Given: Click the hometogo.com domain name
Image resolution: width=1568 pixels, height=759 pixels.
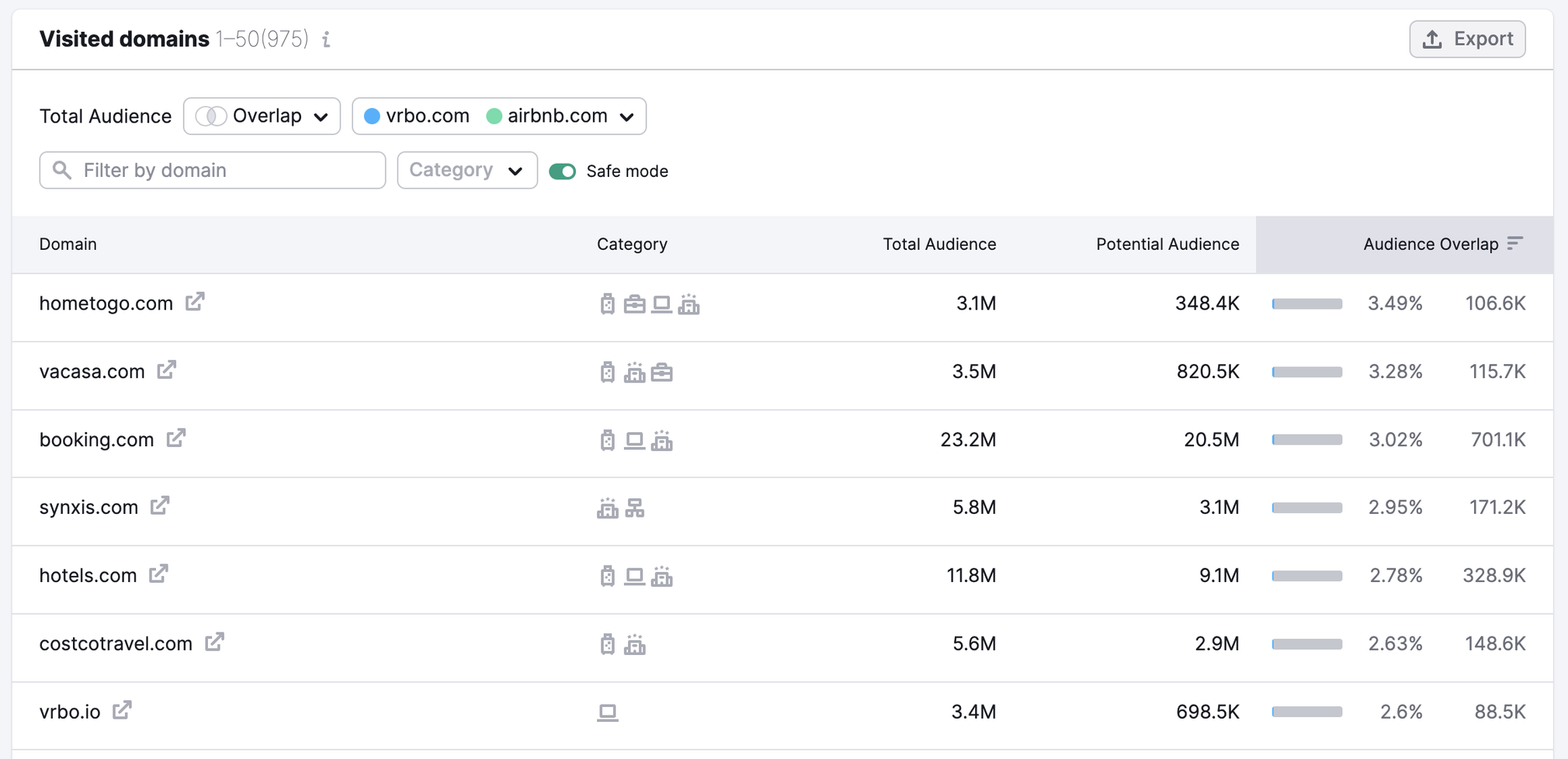Looking at the screenshot, I should click(106, 303).
